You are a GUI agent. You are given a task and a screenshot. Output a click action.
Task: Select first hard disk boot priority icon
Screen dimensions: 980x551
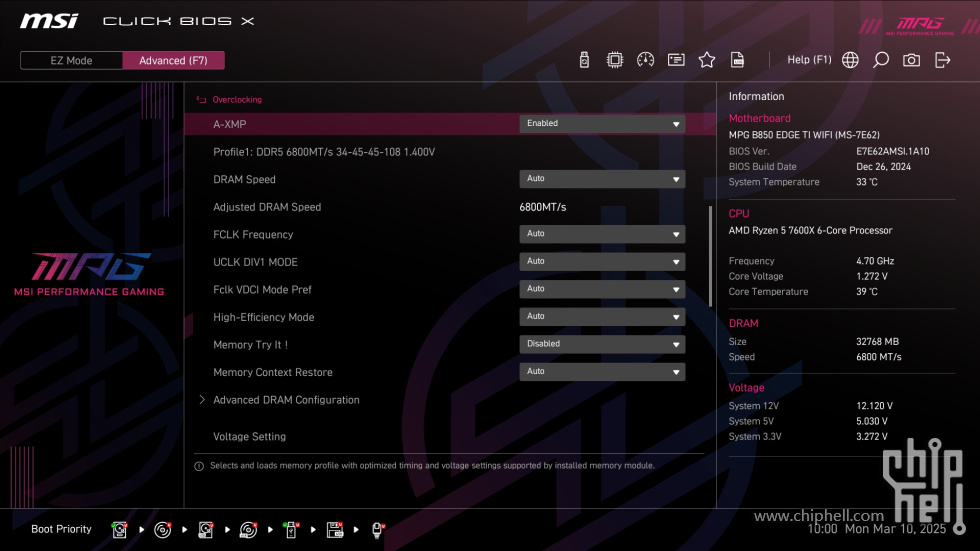coord(119,530)
